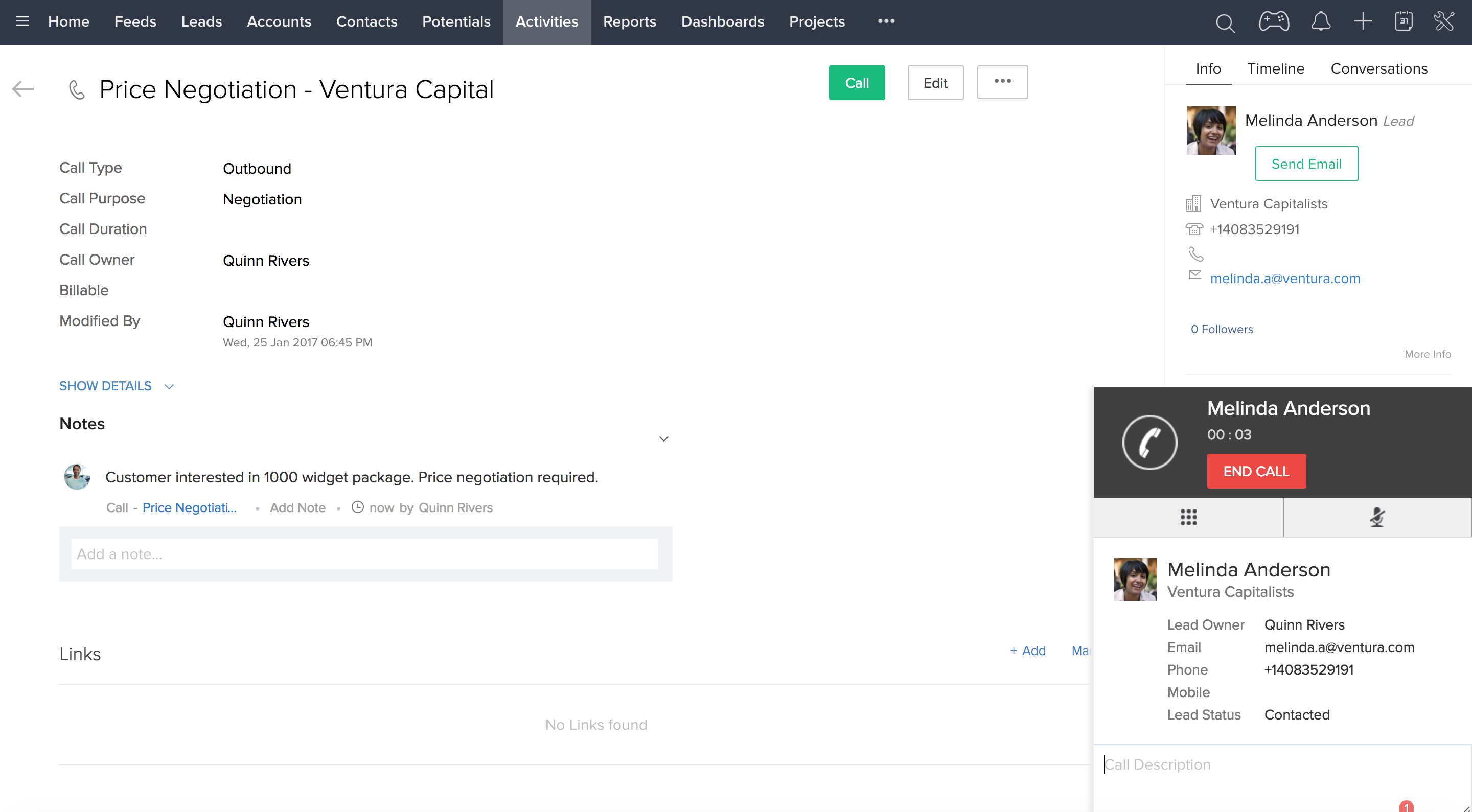
Task: Open the notifications bell icon
Action: click(x=1320, y=21)
